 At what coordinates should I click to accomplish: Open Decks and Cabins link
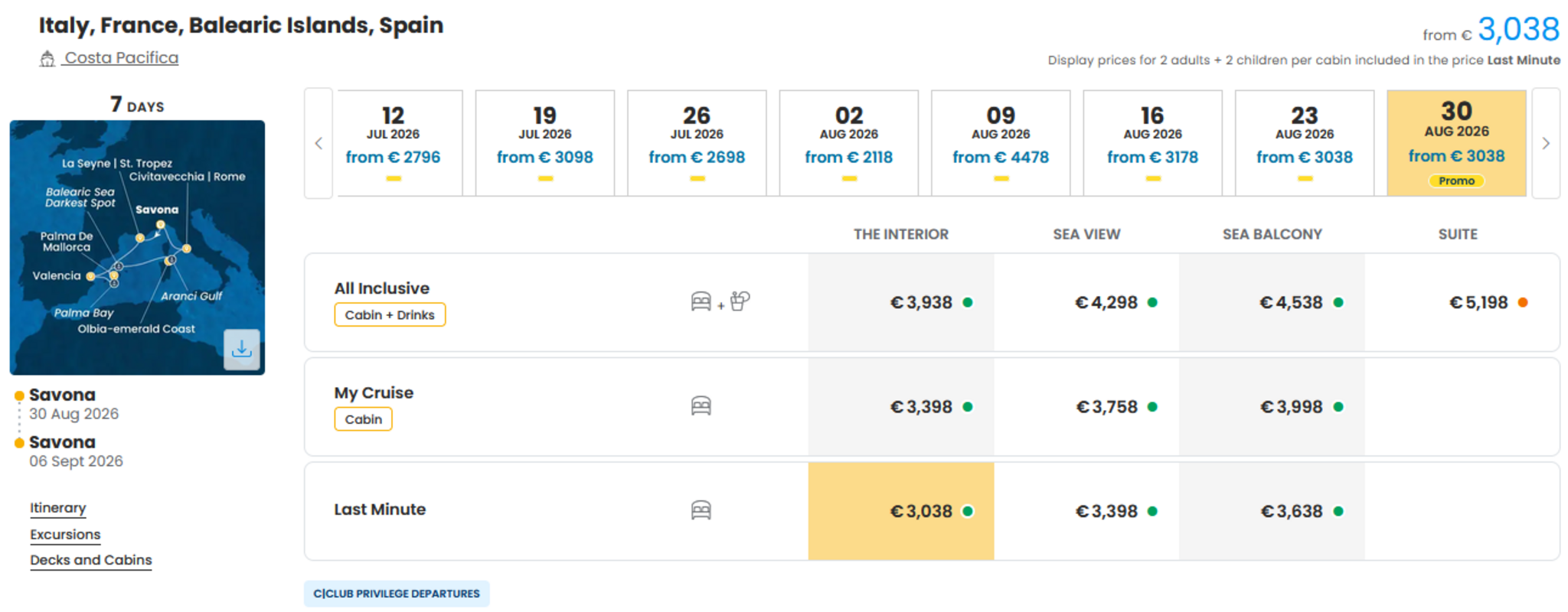[x=91, y=560]
